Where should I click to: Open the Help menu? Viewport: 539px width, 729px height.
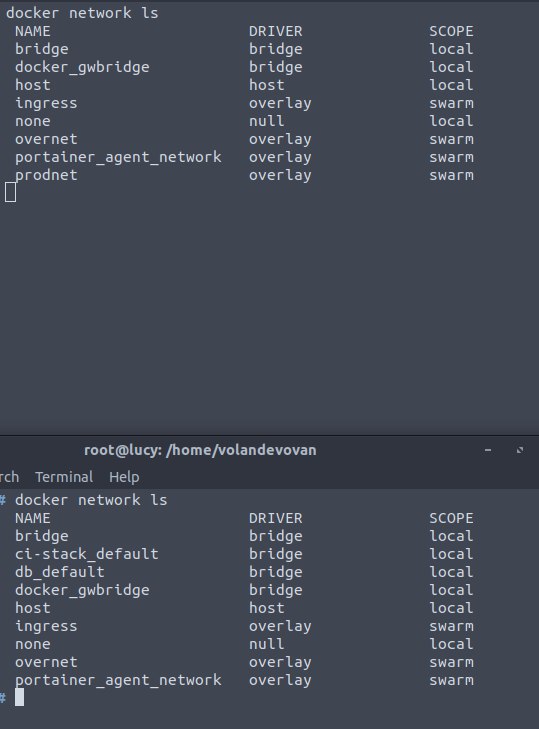point(124,477)
